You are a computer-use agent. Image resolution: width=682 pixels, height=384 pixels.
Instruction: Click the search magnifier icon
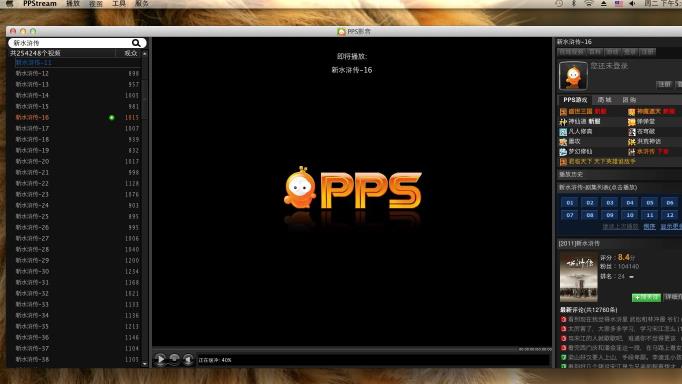pyautogui.click(x=136, y=43)
